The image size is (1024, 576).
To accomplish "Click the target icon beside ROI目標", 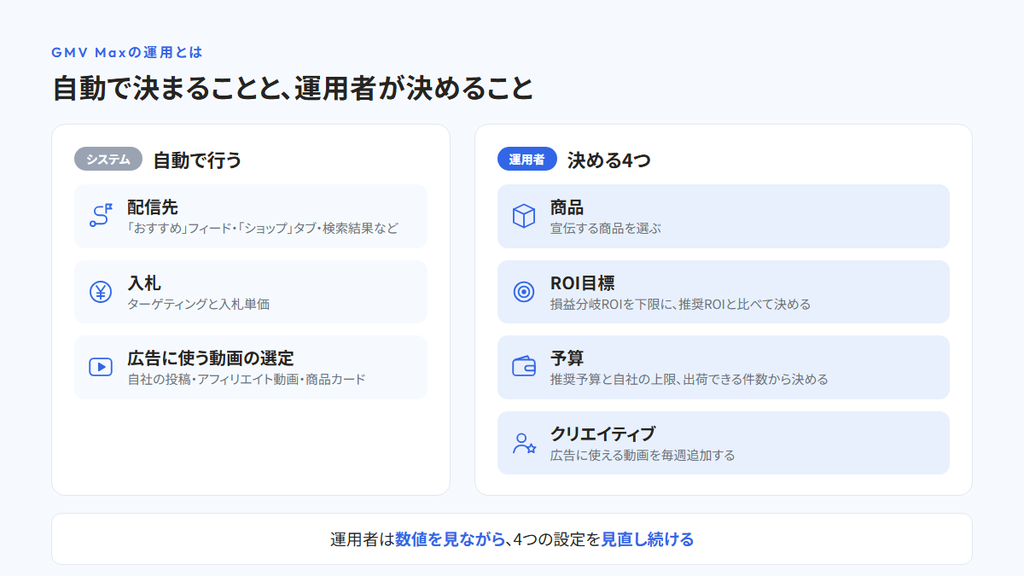I will point(524,291).
